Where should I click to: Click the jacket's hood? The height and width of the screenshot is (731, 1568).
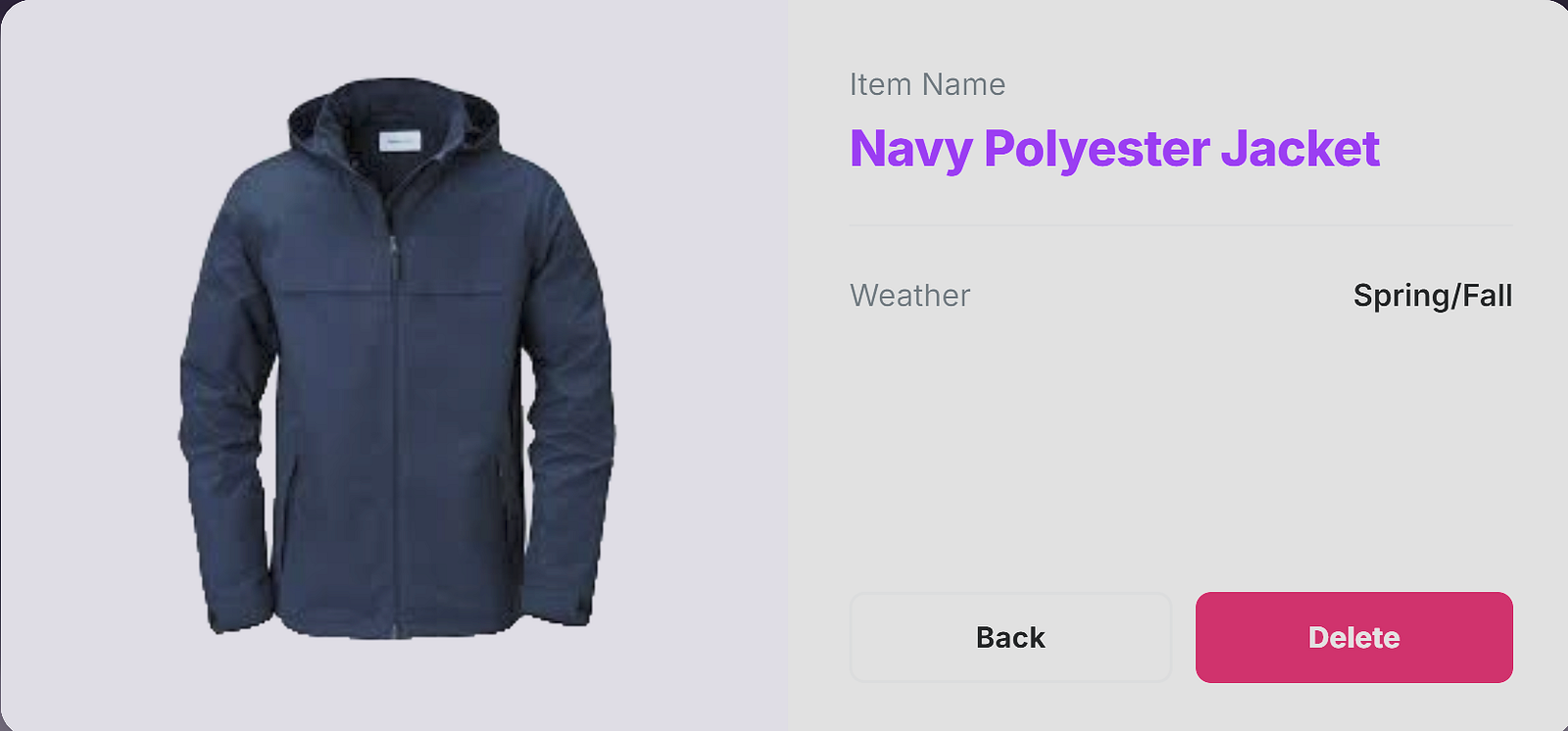[392, 98]
